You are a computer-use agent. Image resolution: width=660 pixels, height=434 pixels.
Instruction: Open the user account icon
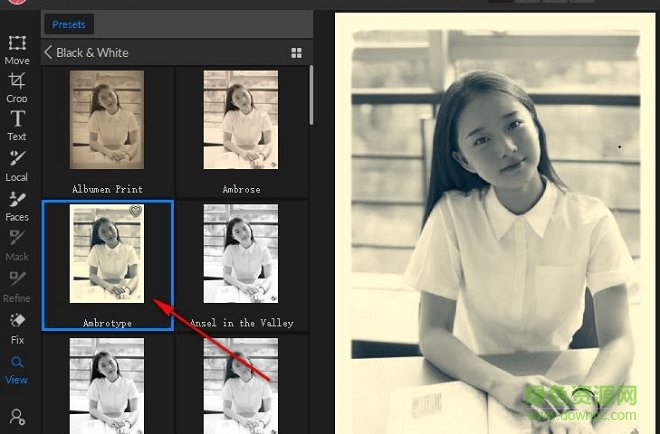pyautogui.click(x=17, y=416)
